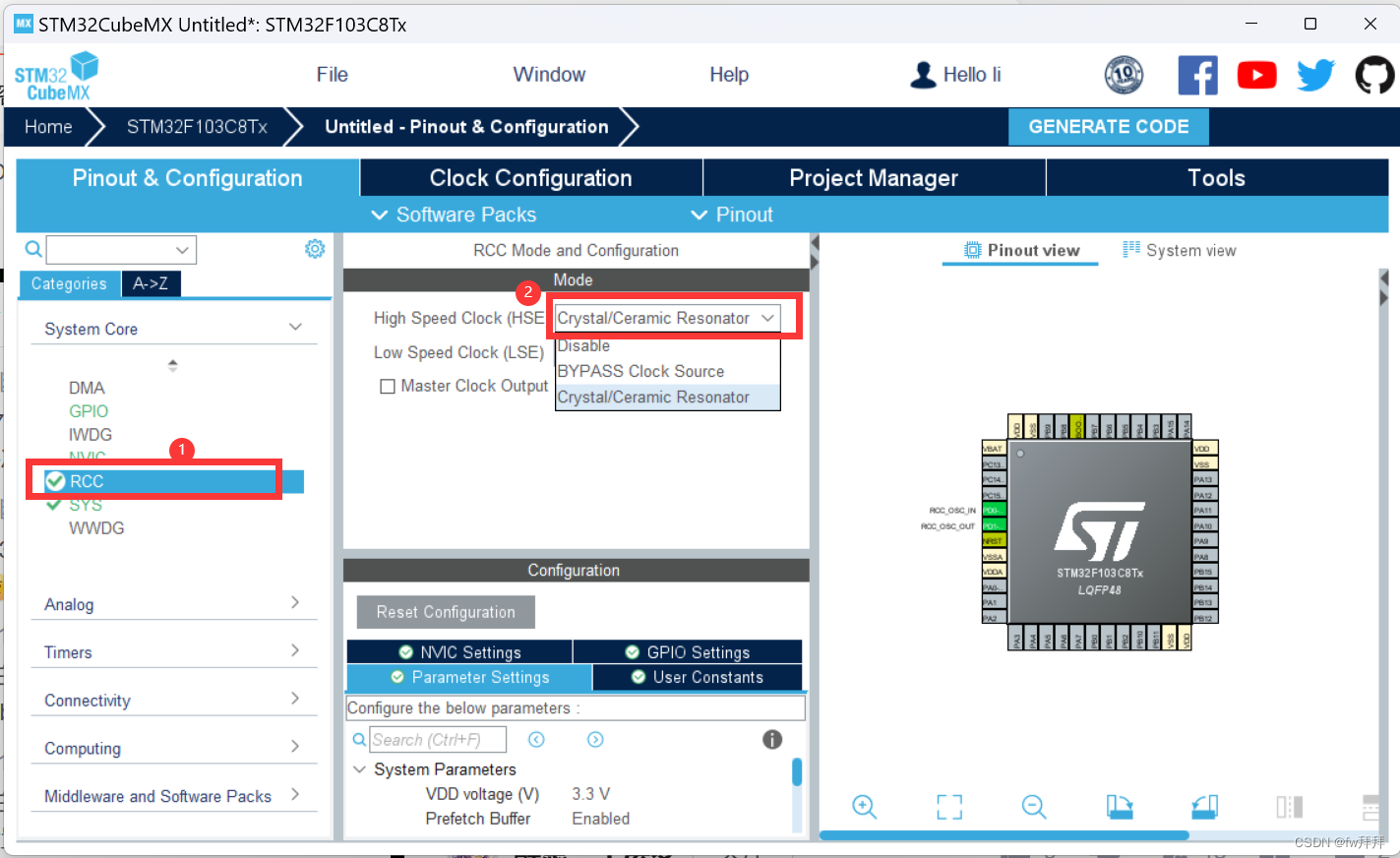Enable the Master Clock Output checkbox
The width and height of the screenshot is (1400, 858).
[388, 387]
